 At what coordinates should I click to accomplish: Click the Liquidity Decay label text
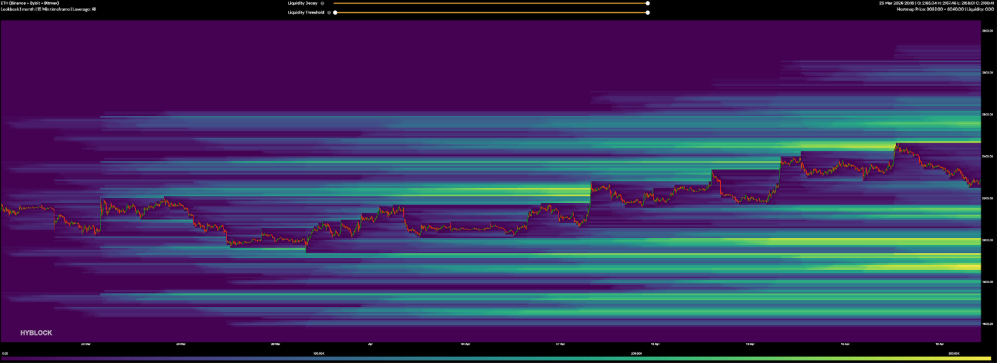(303, 3)
